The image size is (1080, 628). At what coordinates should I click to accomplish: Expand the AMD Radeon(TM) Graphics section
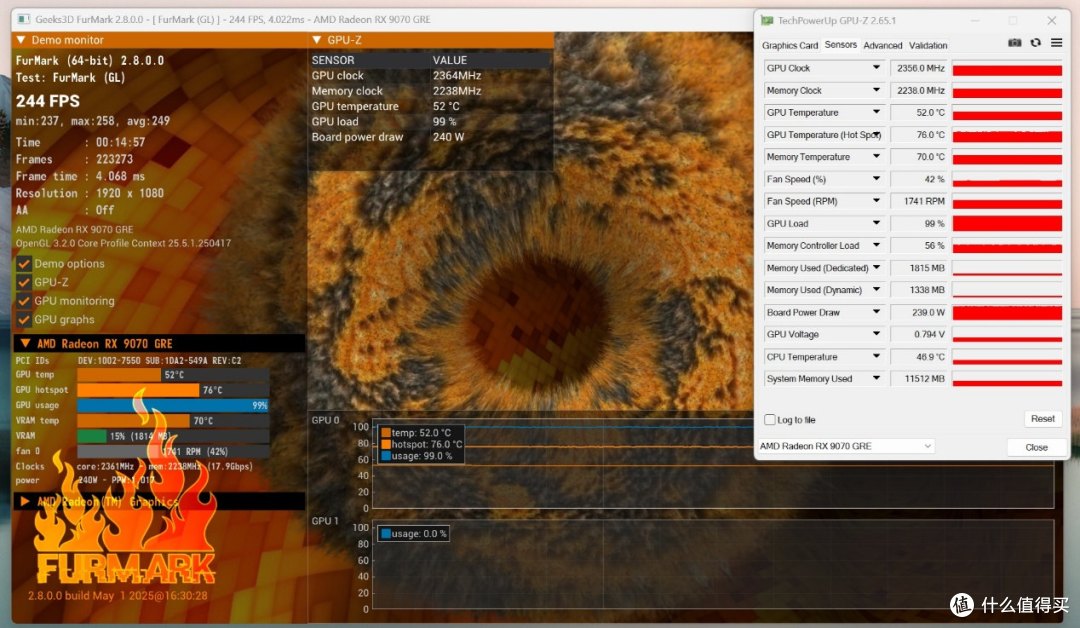tap(25, 501)
